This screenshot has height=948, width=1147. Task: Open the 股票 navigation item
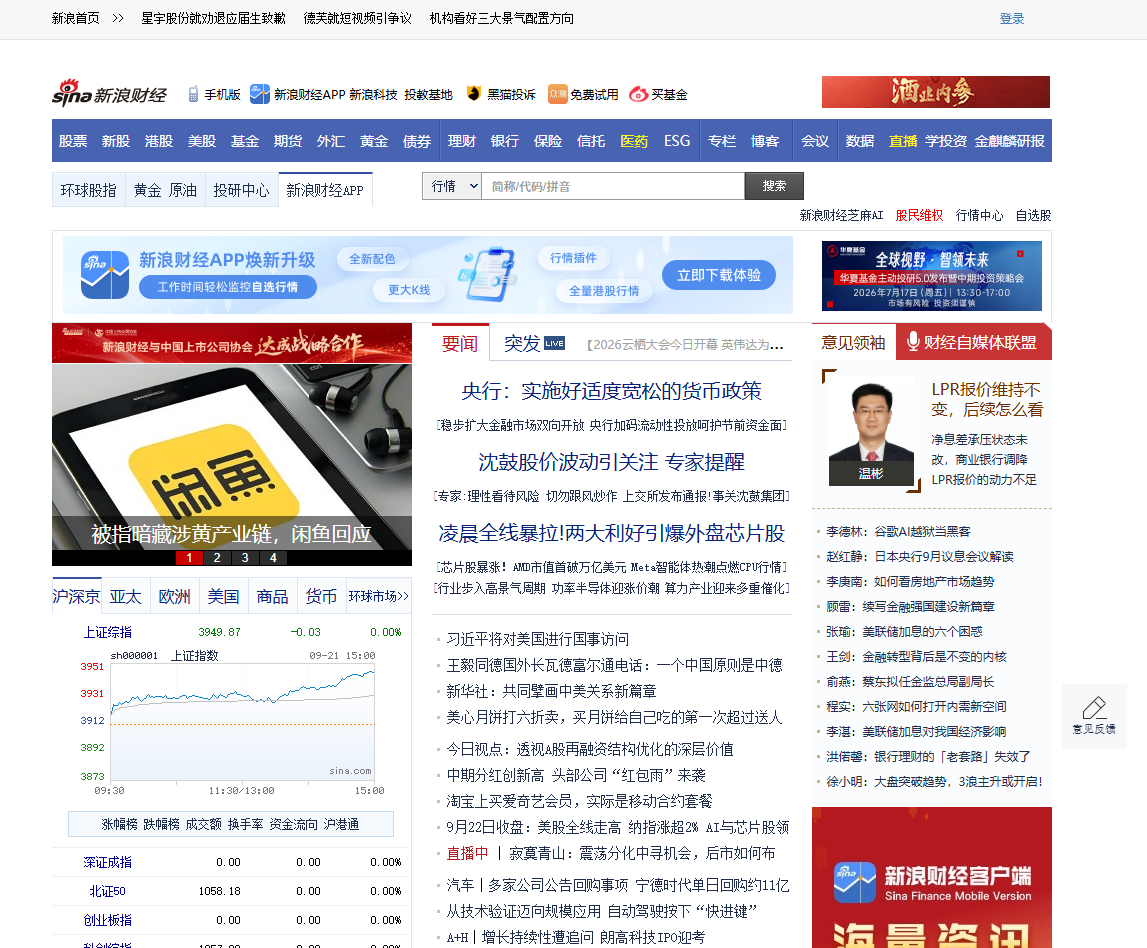pyautogui.click(x=72, y=141)
